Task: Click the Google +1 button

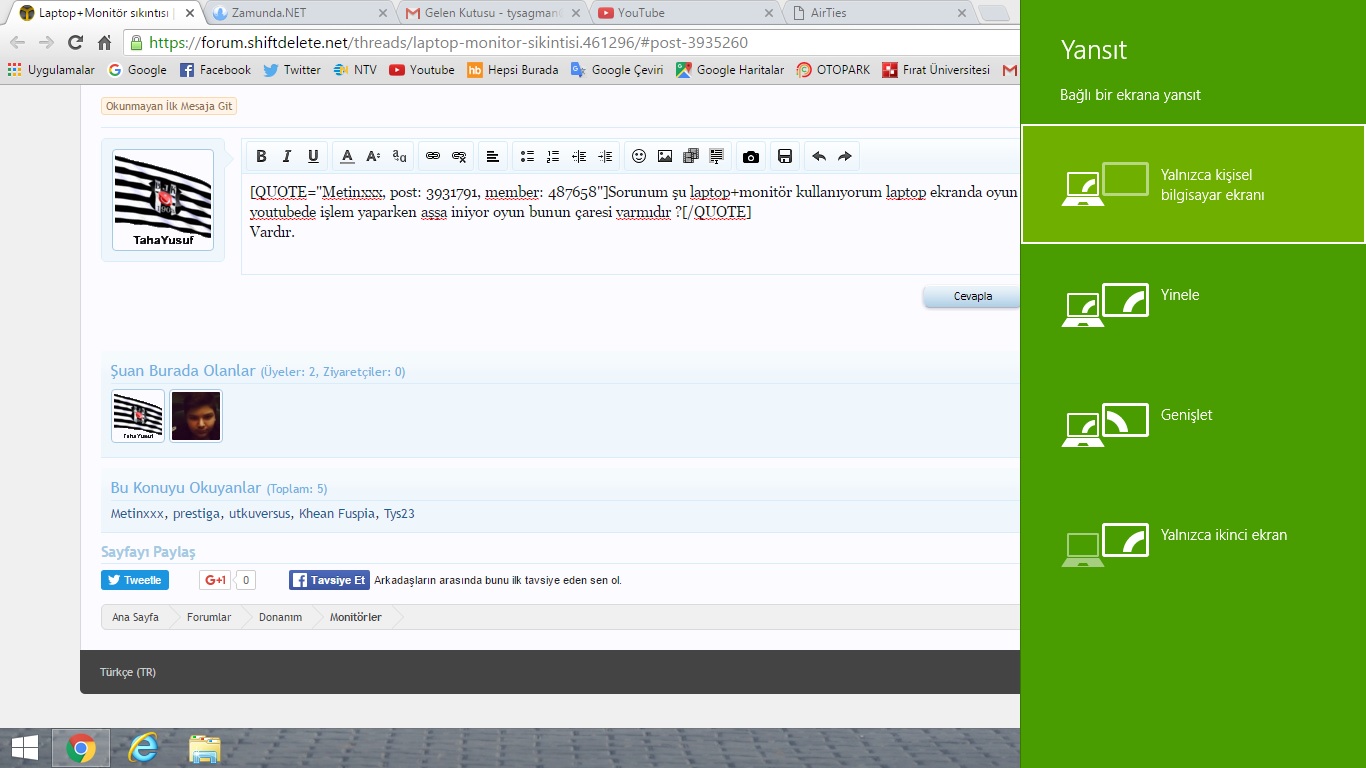Action: click(x=215, y=580)
